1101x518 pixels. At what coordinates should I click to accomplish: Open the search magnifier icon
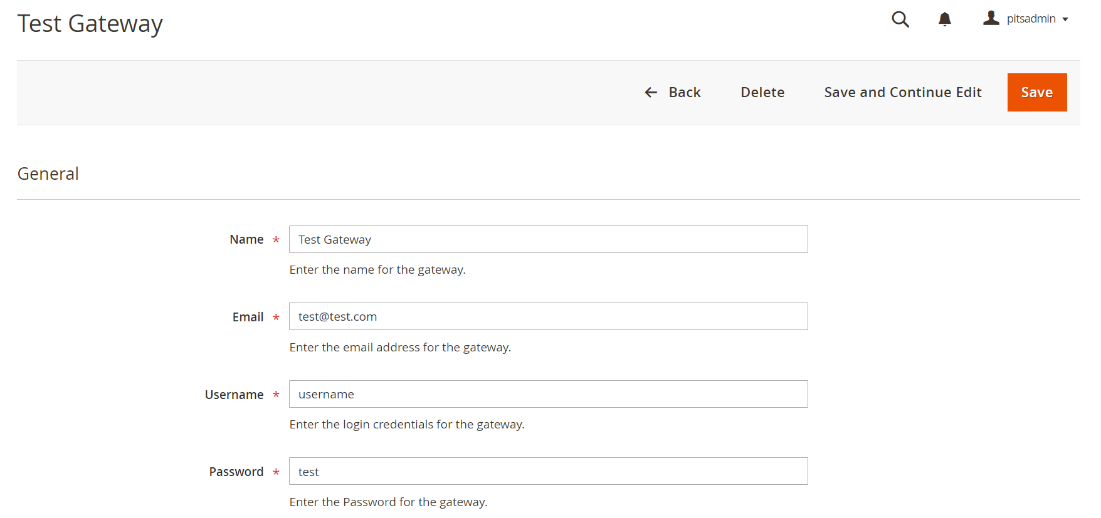[900, 19]
